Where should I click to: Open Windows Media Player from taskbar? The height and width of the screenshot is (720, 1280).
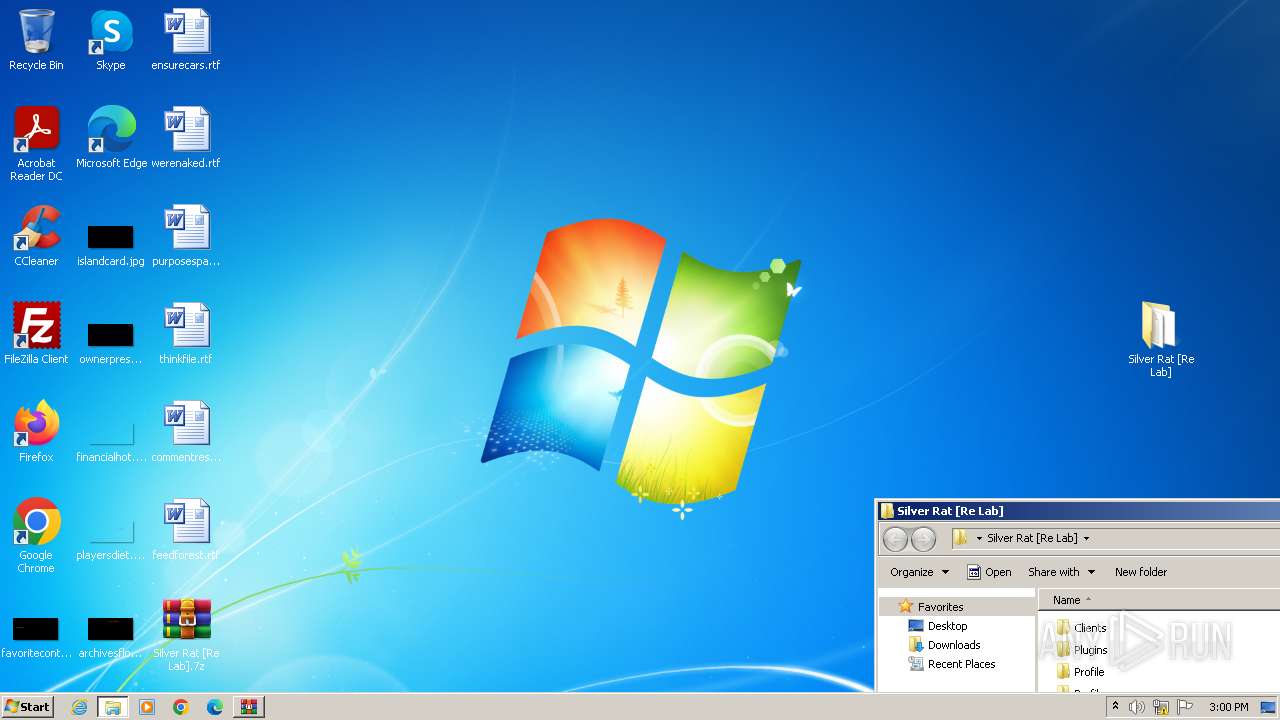point(147,707)
